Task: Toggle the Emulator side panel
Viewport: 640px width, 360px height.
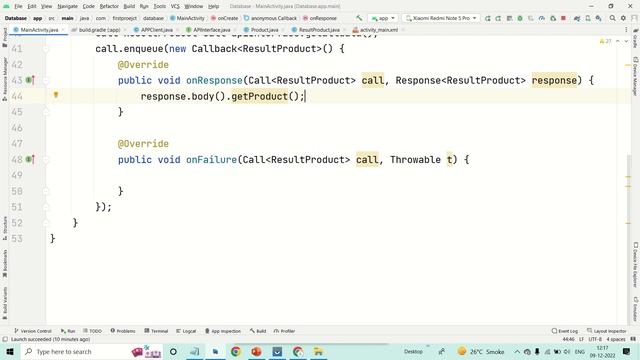Action: tap(635, 309)
